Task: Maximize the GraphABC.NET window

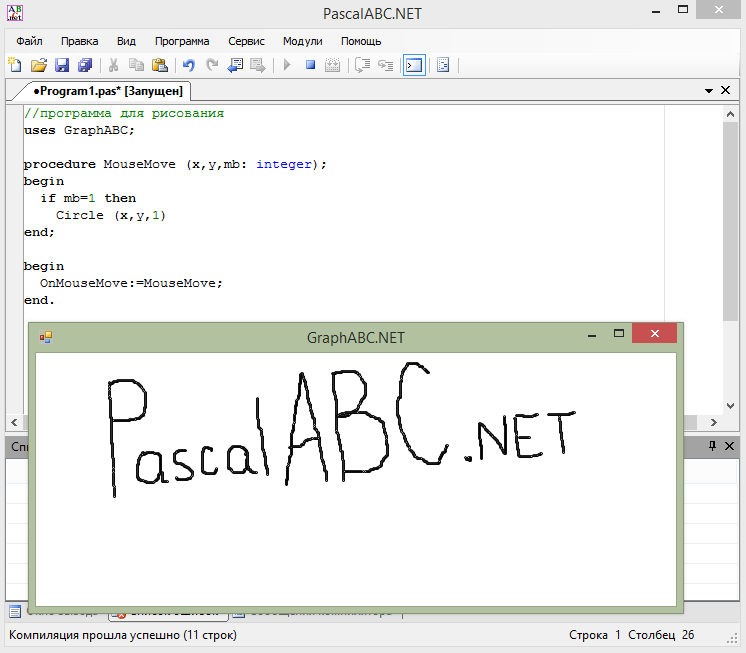Action: tap(618, 333)
